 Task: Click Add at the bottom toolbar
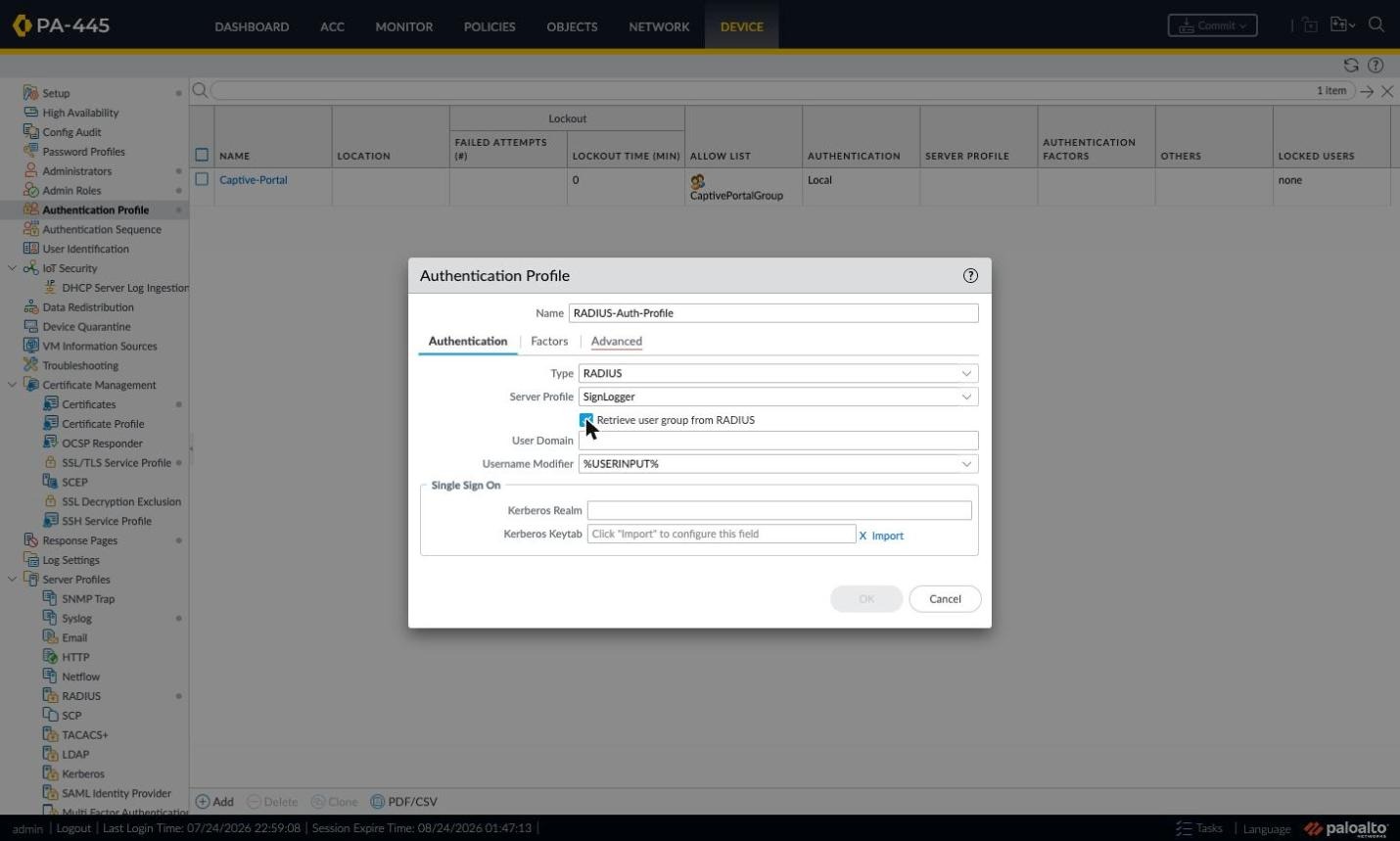pyautogui.click(x=214, y=802)
